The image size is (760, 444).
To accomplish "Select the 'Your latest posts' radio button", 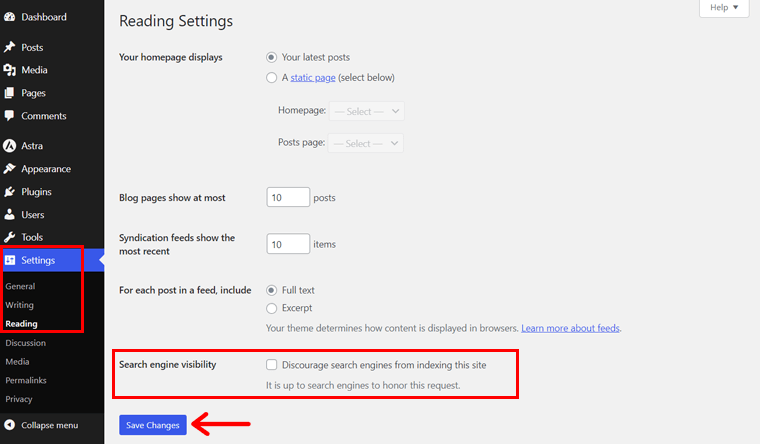I will (x=272, y=57).
